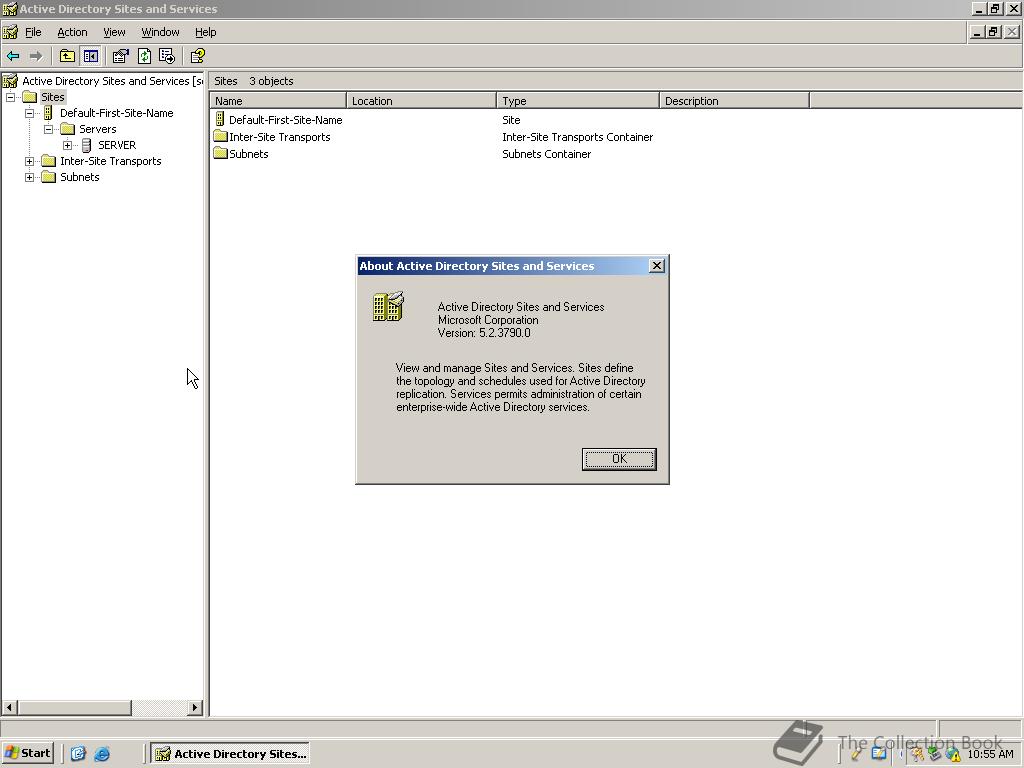Click the tree pane horizontal scrollbar thumb
The width and height of the screenshot is (1024, 768).
click(x=74, y=707)
